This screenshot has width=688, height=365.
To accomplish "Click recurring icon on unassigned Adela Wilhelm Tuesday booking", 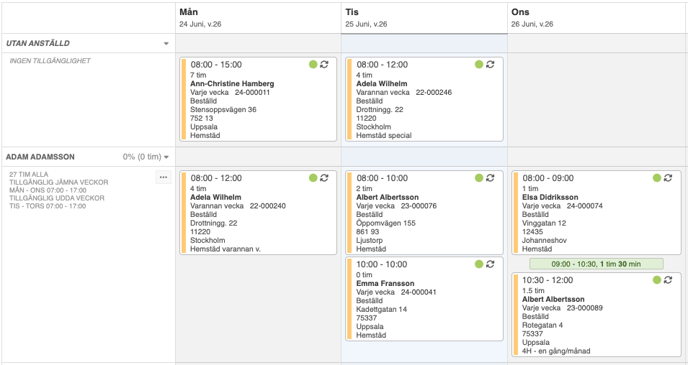I will [x=490, y=64].
